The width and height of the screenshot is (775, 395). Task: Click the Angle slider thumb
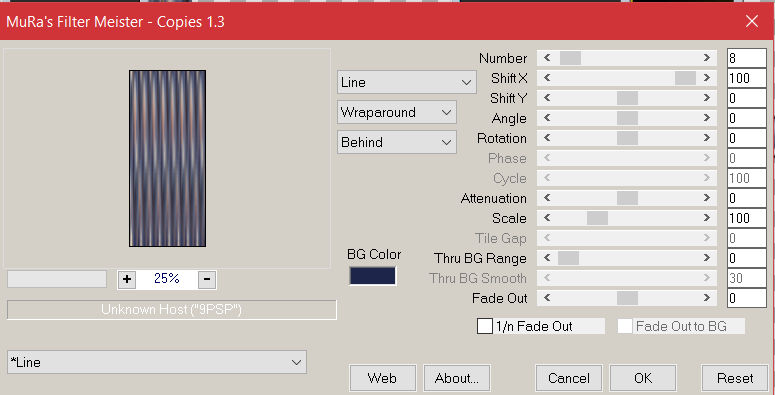point(627,118)
